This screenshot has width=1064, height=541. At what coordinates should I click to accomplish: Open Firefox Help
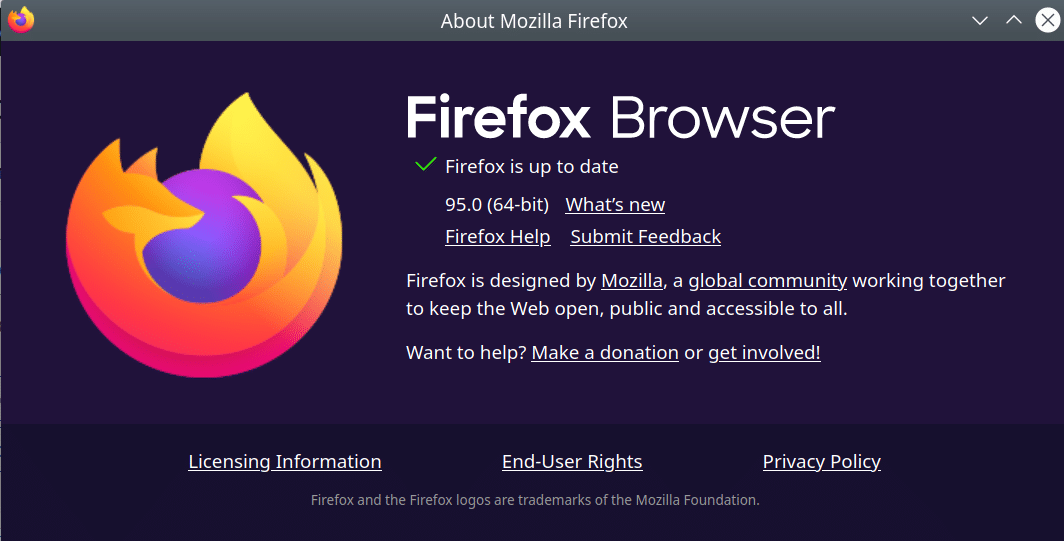point(497,237)
